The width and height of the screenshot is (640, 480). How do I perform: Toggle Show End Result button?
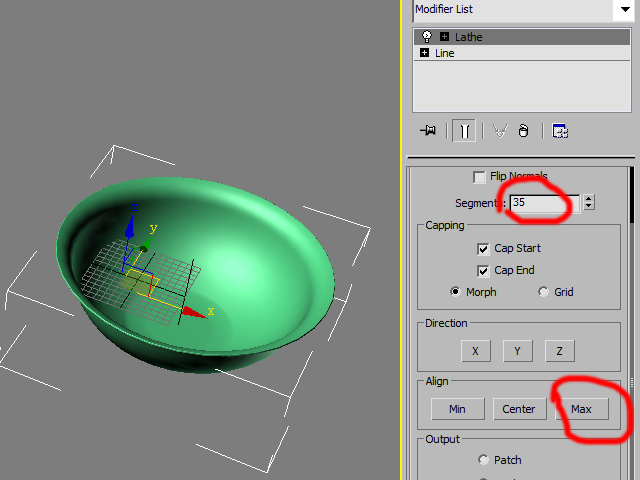(464, 130)
